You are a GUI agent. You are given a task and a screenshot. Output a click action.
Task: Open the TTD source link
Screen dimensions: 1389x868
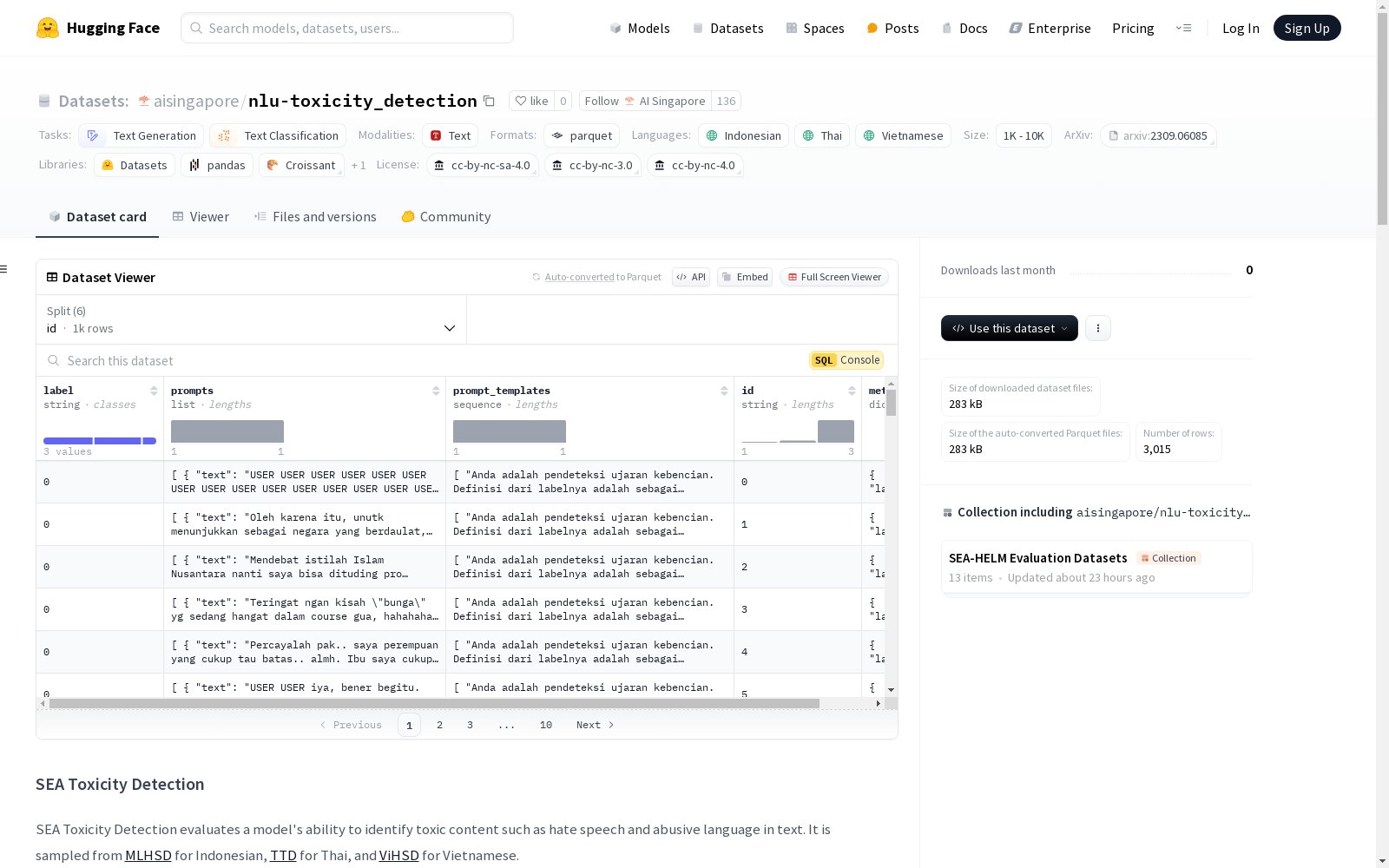(x=283, y=855)
